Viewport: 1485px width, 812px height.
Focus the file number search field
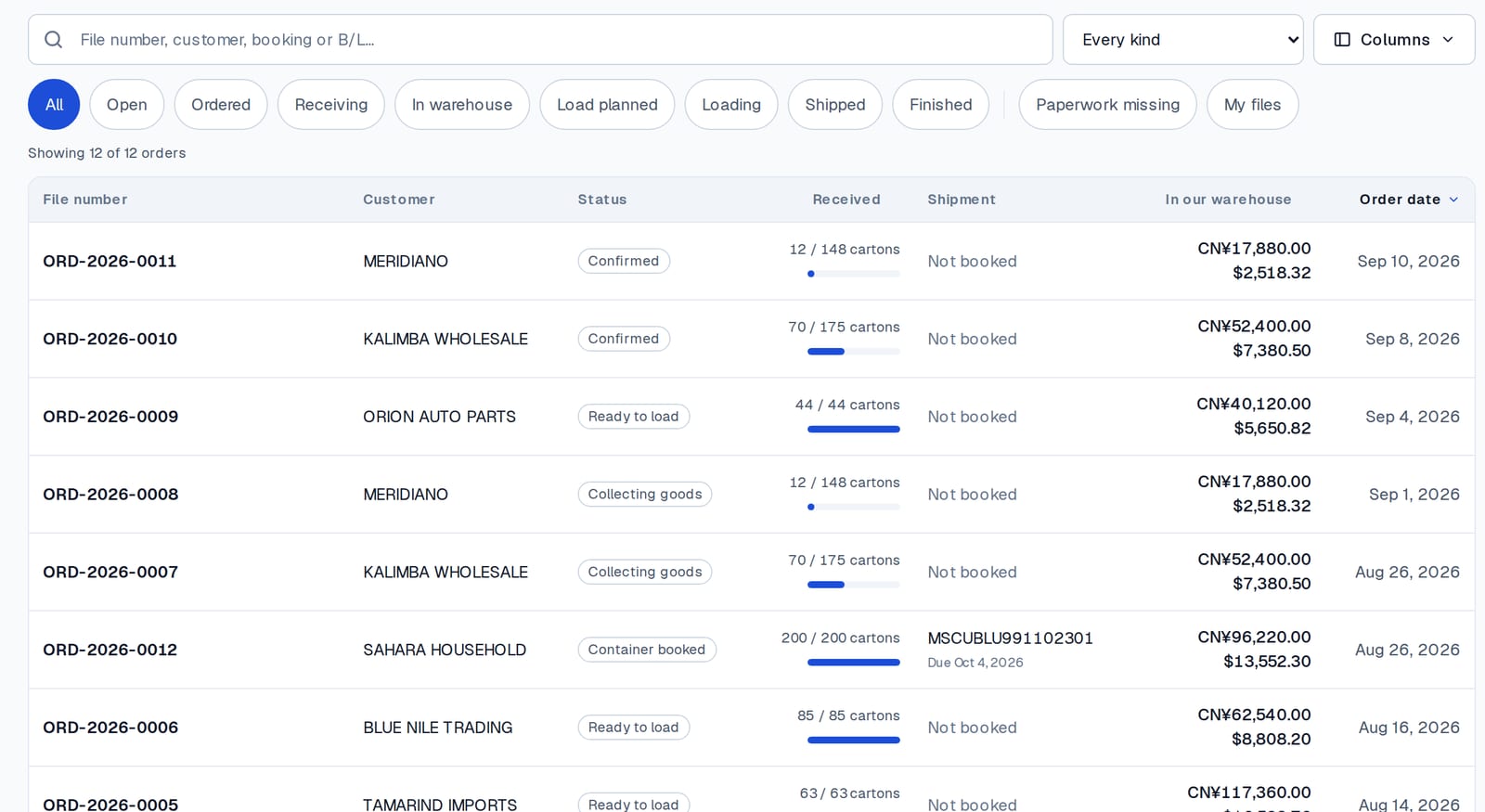[x=540, y=40]
